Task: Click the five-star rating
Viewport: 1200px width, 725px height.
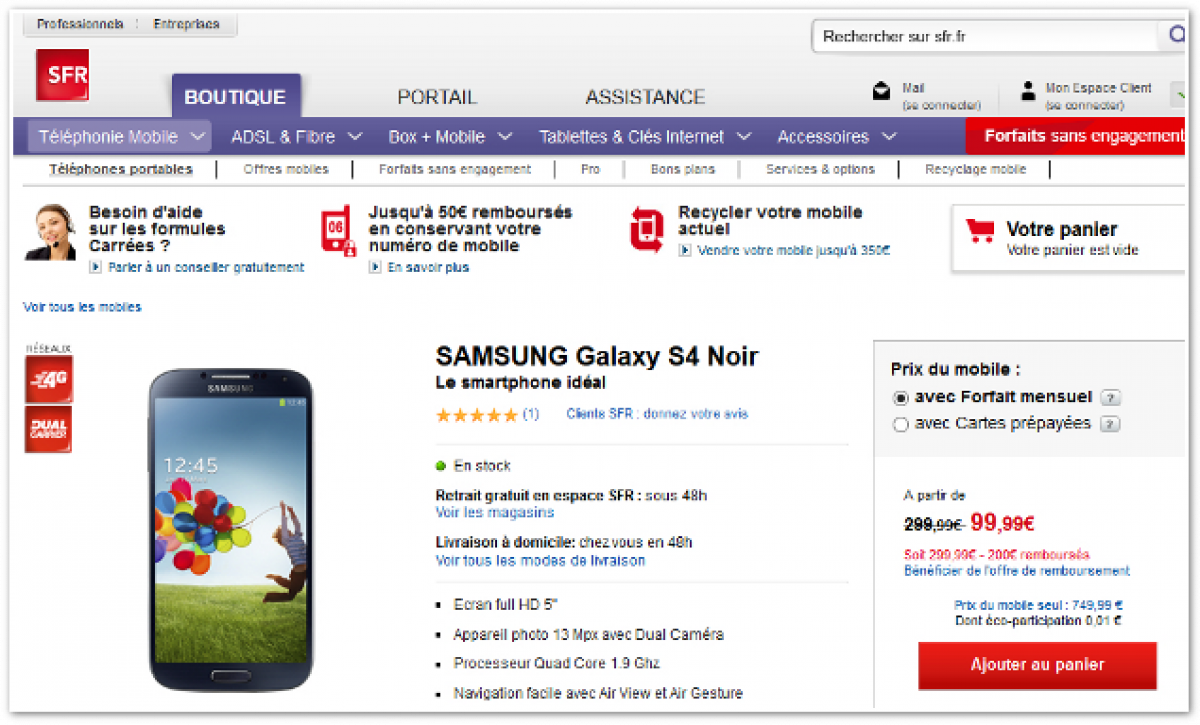Action: coord(477,415)
